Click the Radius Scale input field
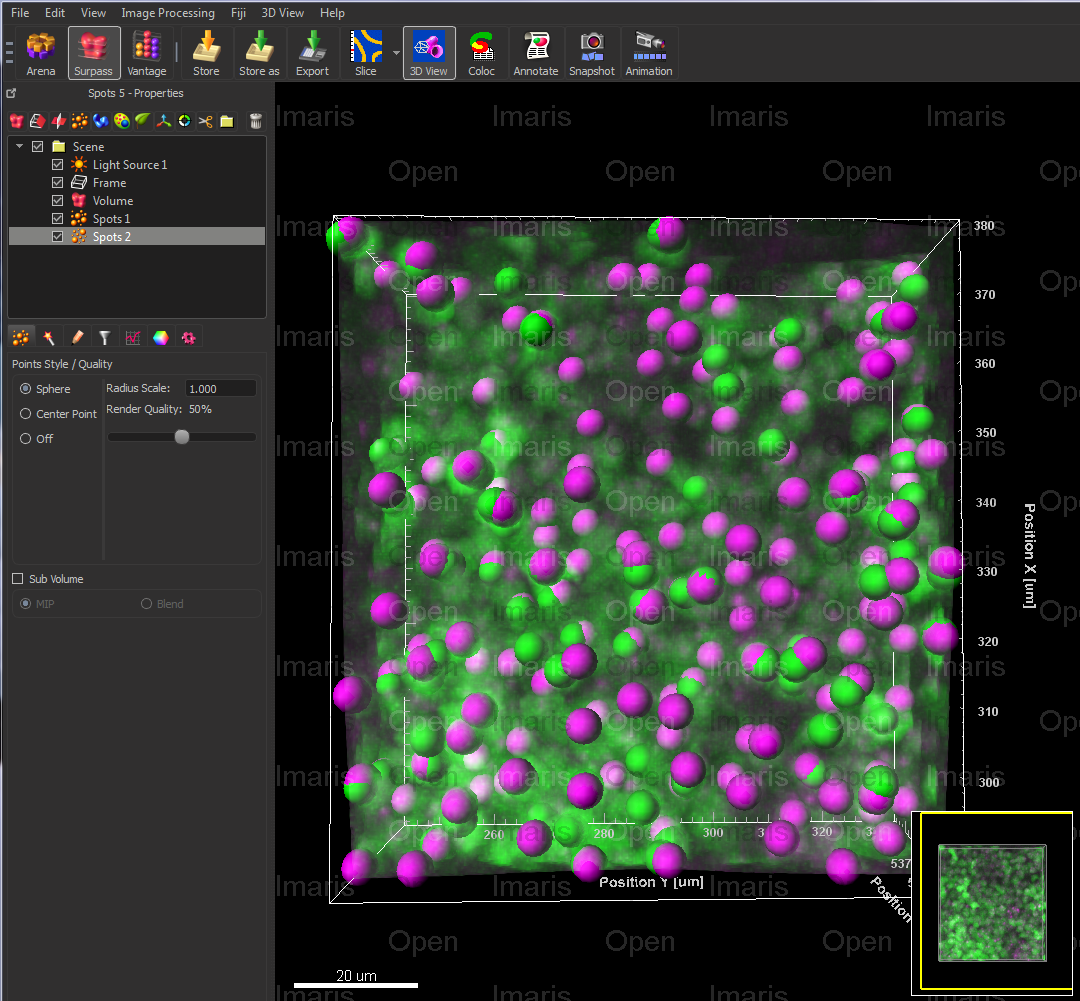1080x1001 pixels. [220, 389]
